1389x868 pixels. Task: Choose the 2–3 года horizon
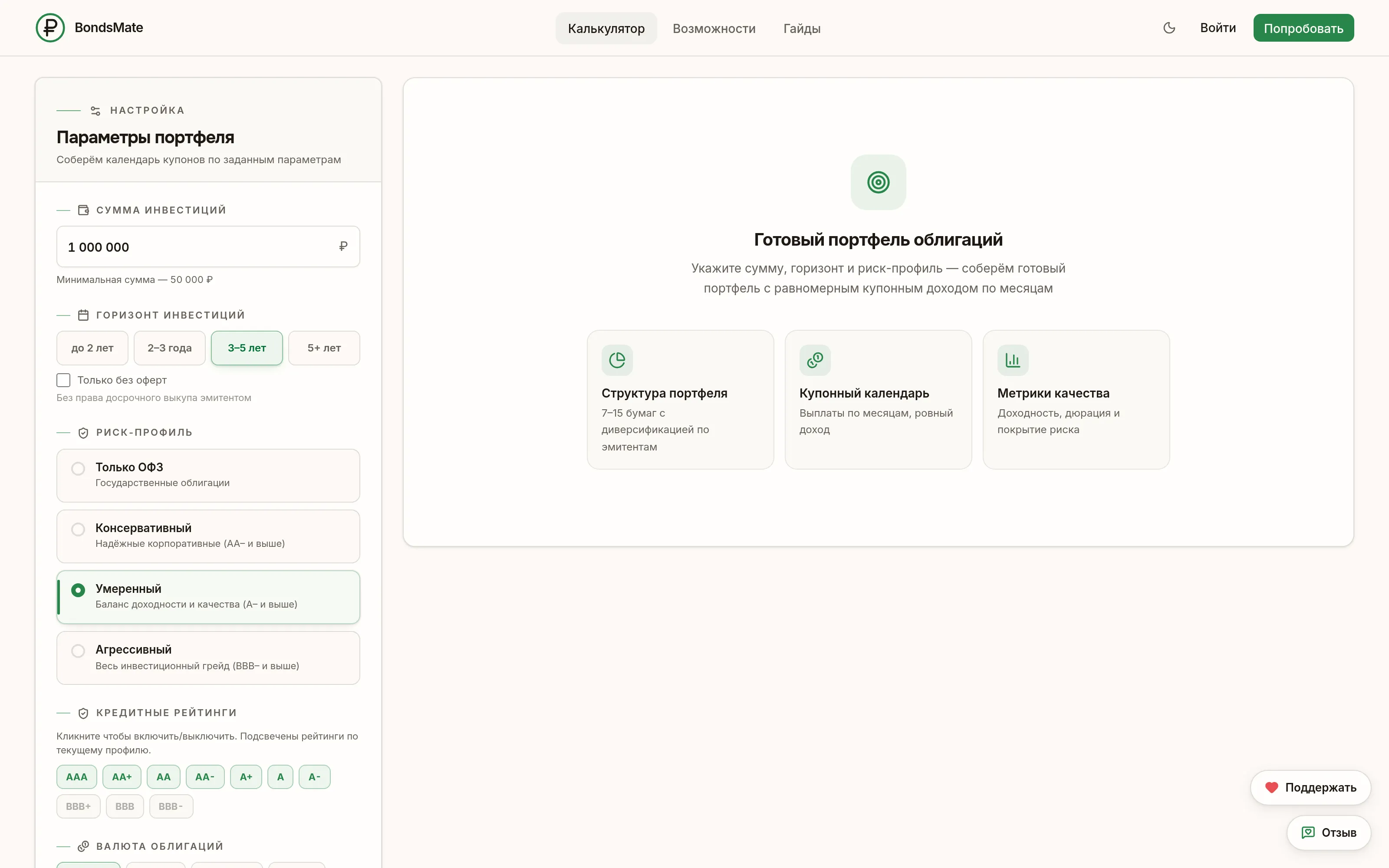pos(169,348)
